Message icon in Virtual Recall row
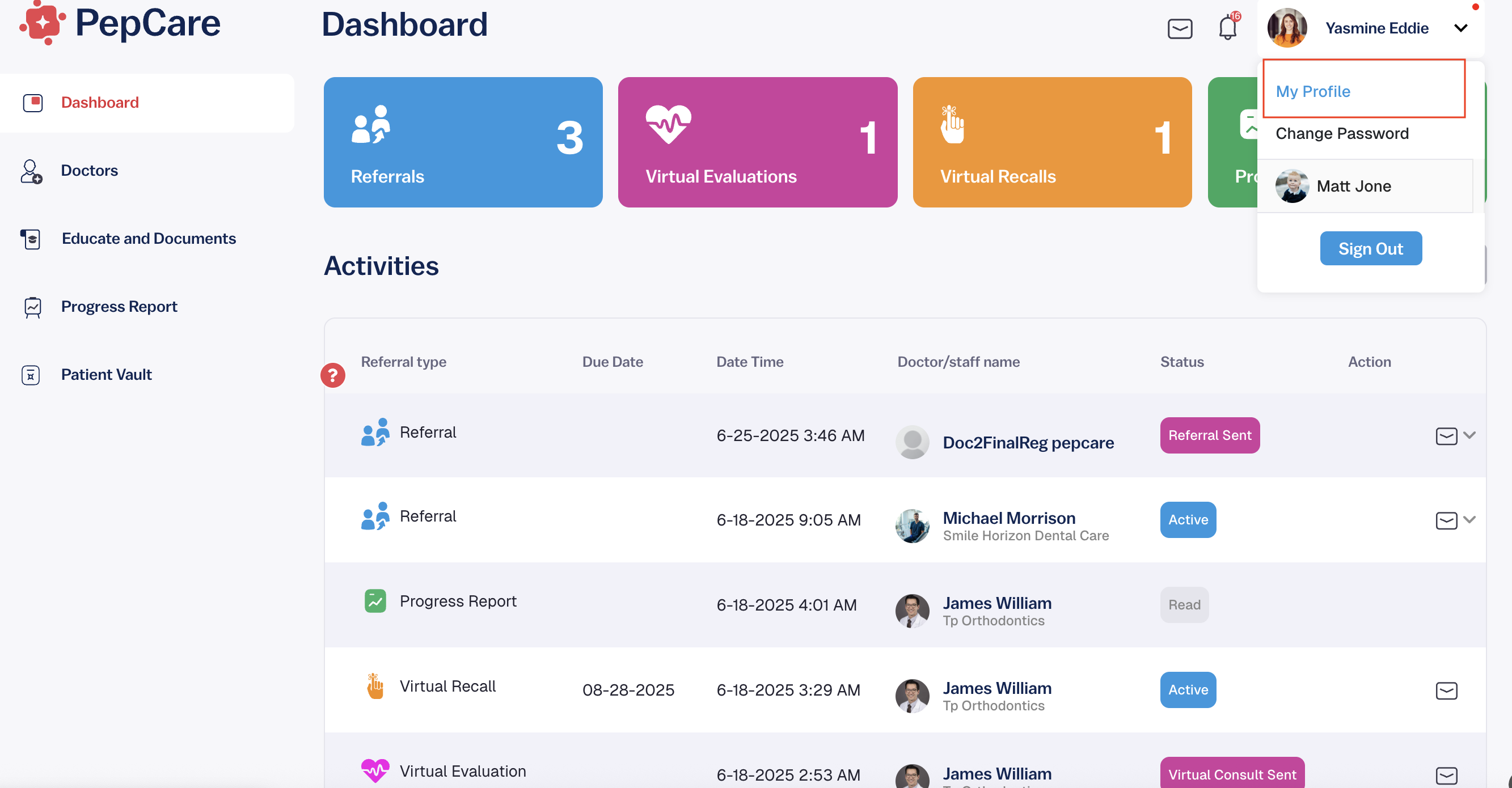The image size is (1512, 788). click(x=1446, y=690)
